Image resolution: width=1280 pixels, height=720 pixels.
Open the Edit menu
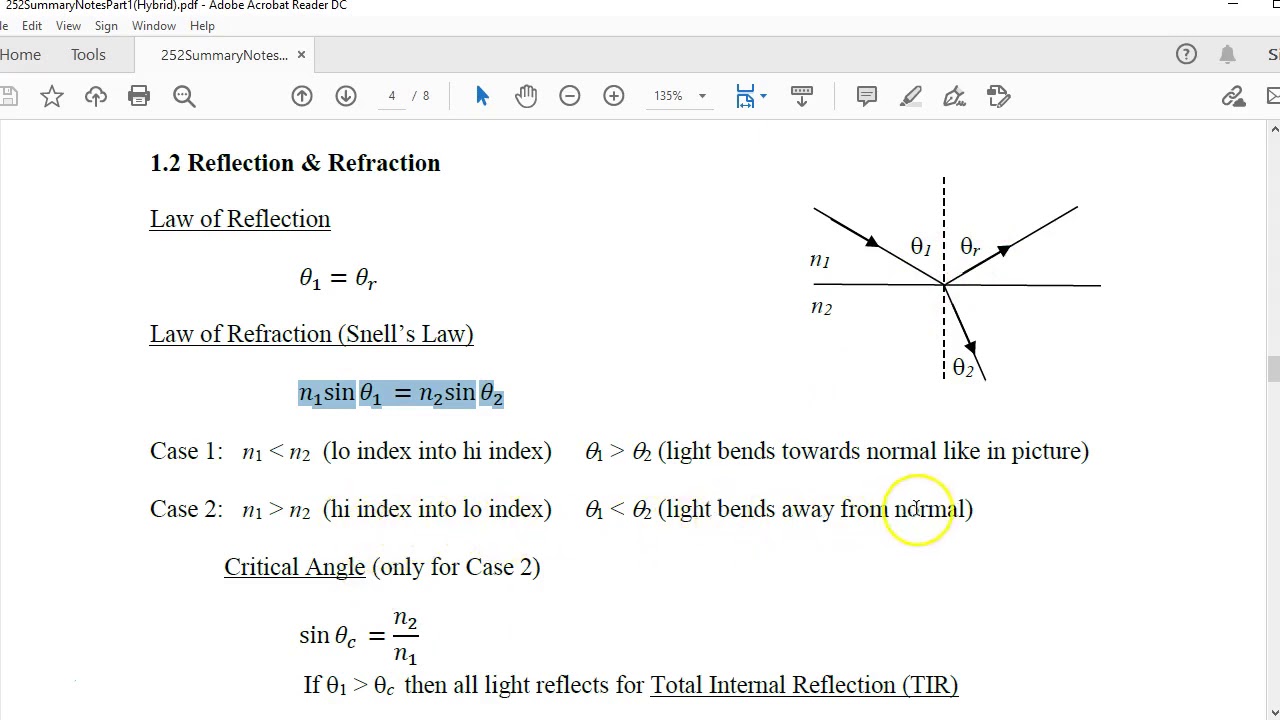tap(32, 25)
